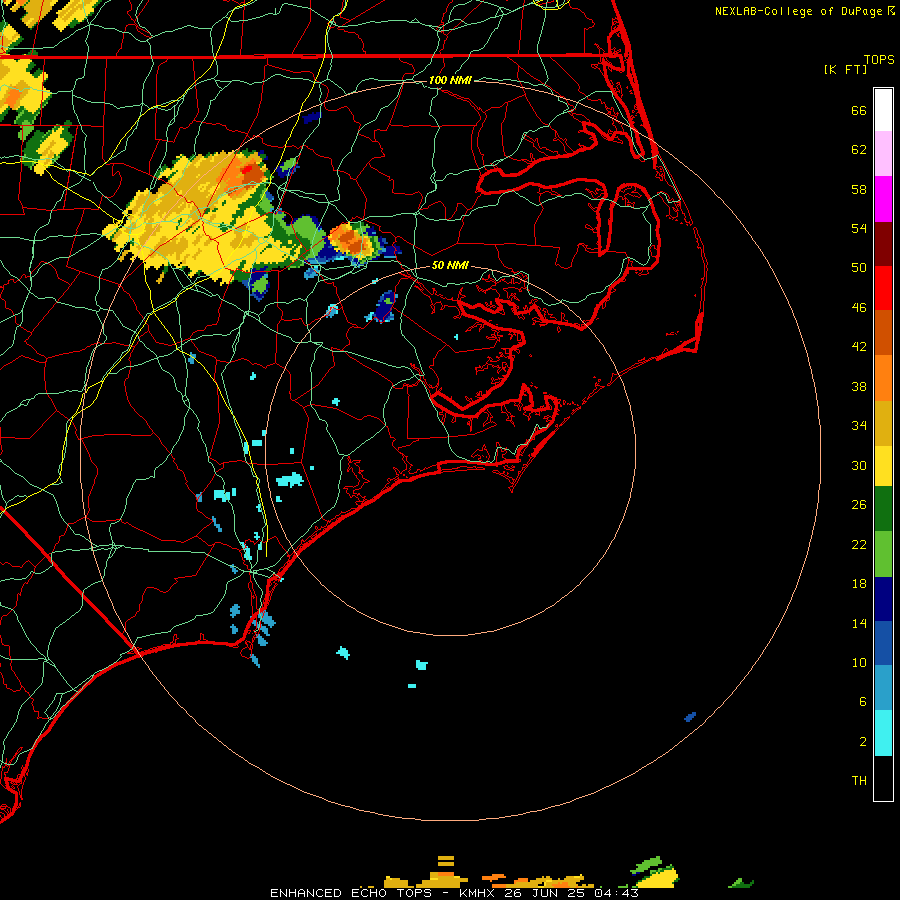Click the 100 NMI range ring label
The image size is (900, 900).
point(450,80)
